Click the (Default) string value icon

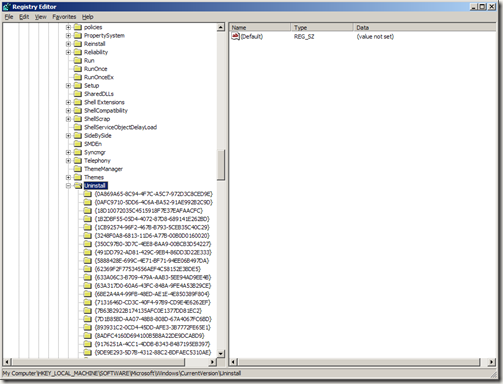click(x=236, y=36)
